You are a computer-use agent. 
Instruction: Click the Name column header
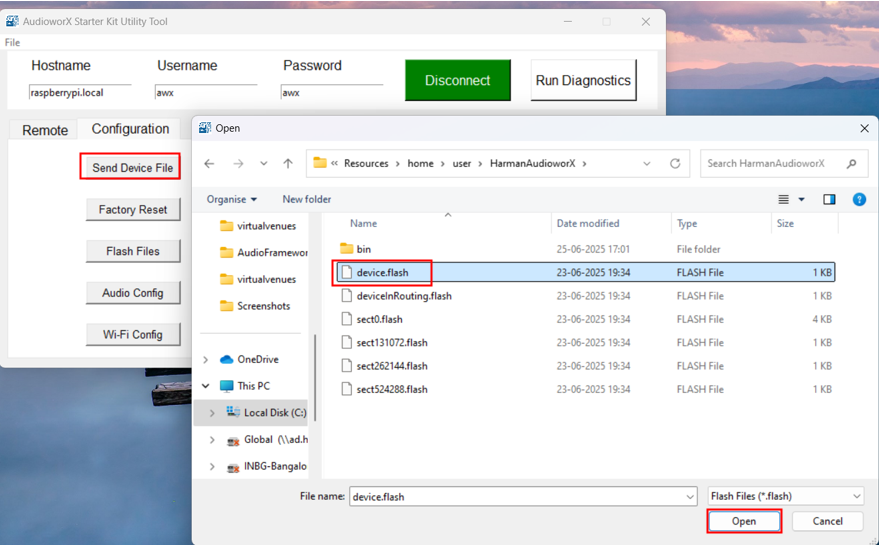(364, 224)
